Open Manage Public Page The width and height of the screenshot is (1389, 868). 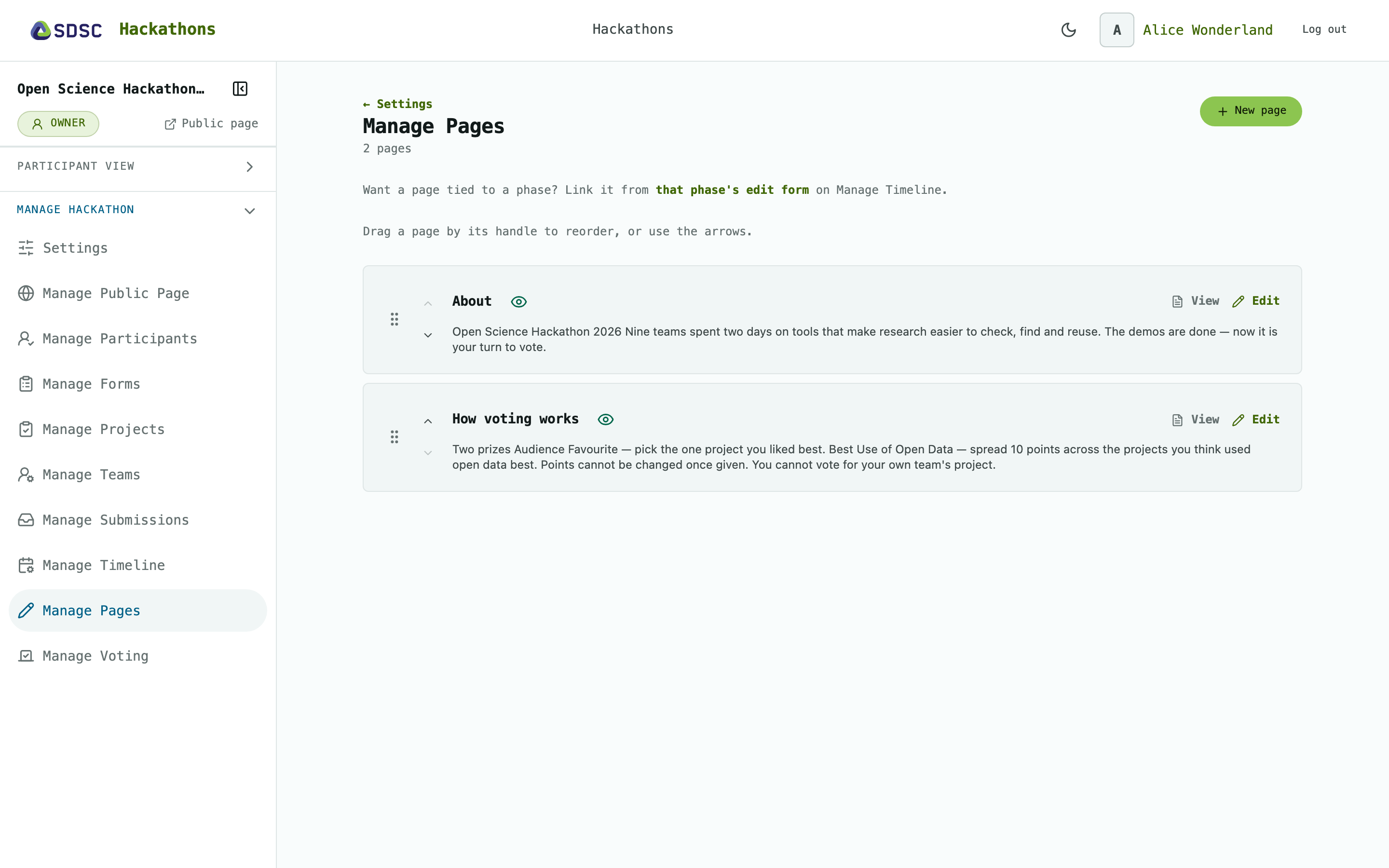[x=138, y=293]
